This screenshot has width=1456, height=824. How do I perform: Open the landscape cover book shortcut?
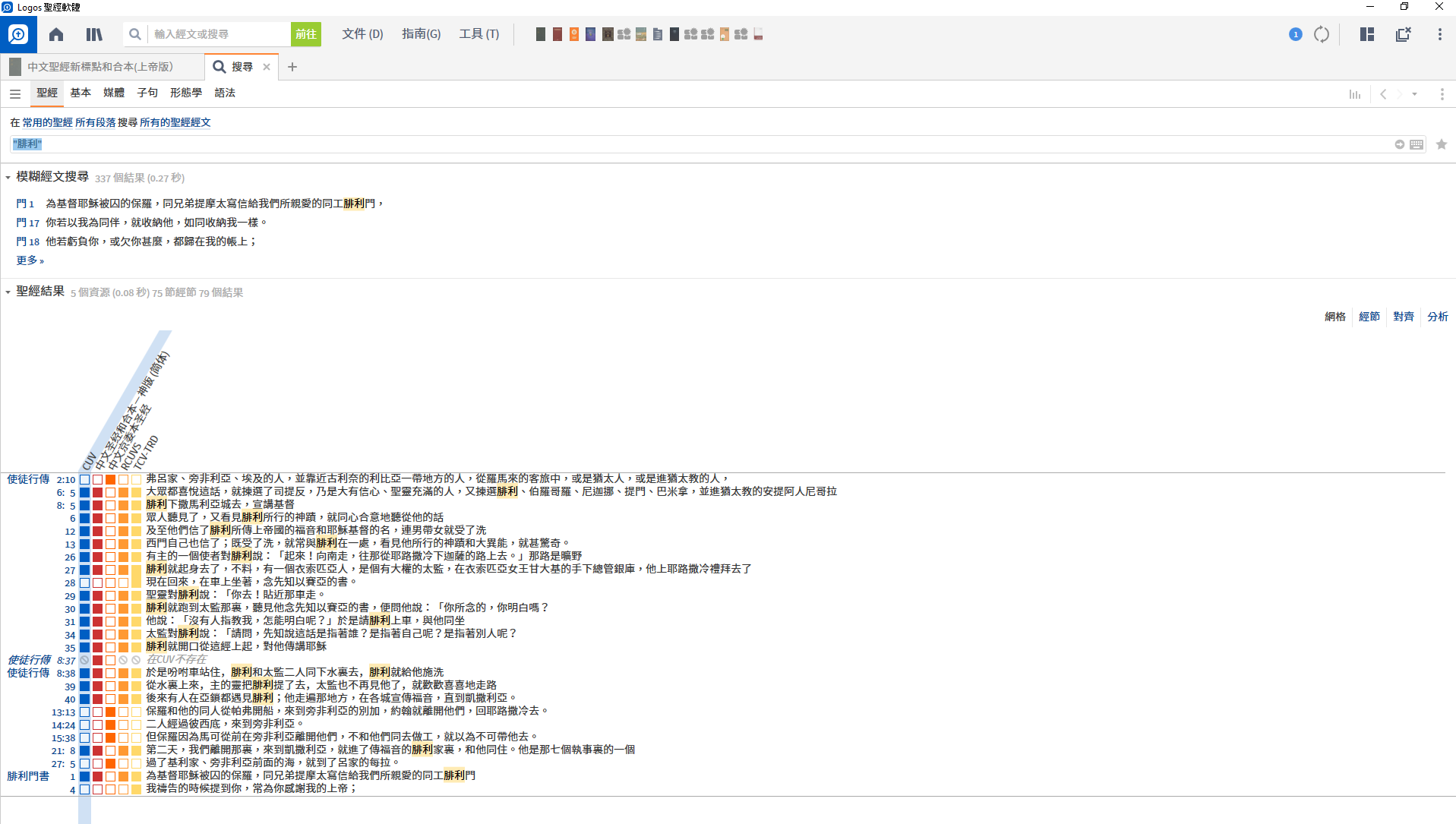[x=641, y=34]
